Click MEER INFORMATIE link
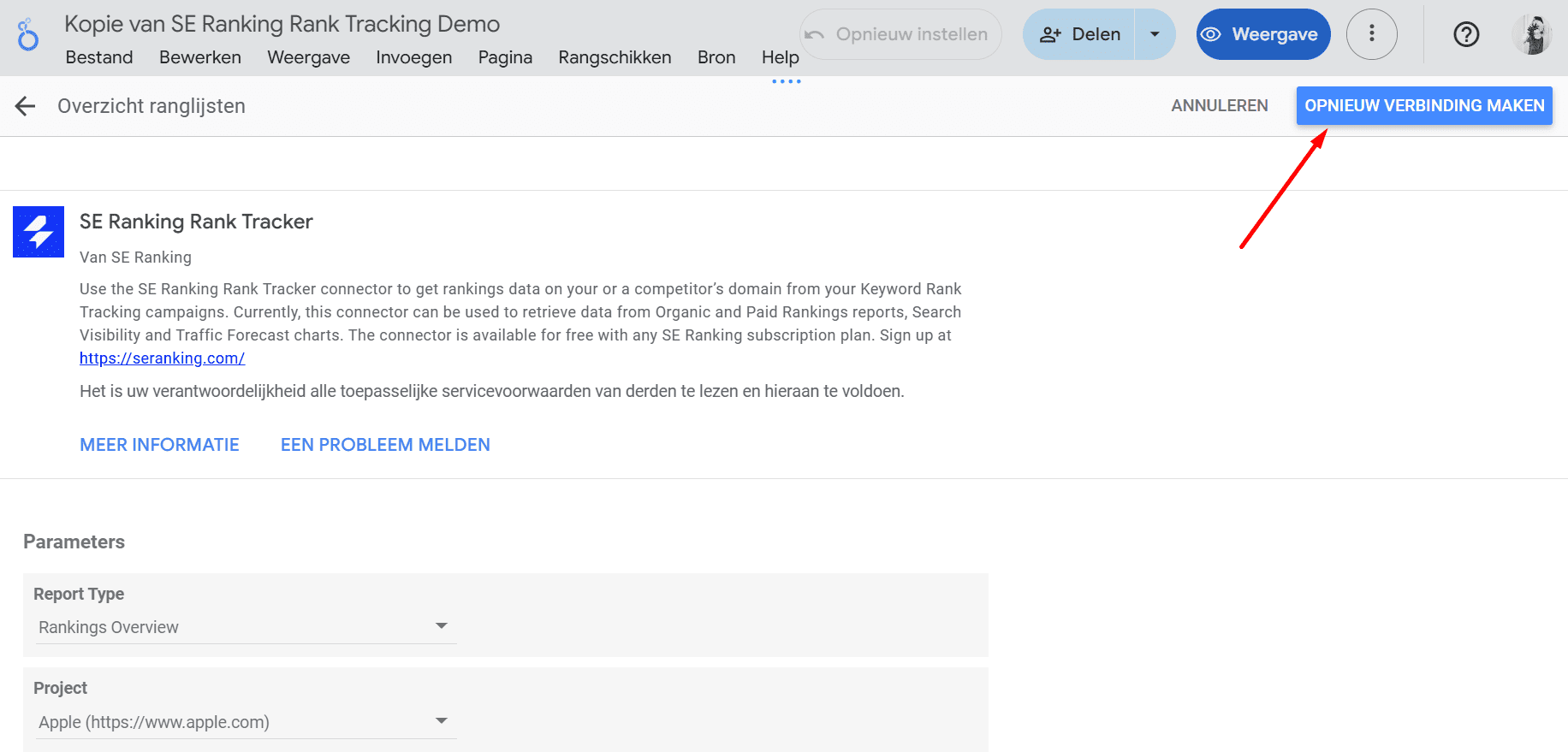The image size is (1568, 752). tap(159, 445)
